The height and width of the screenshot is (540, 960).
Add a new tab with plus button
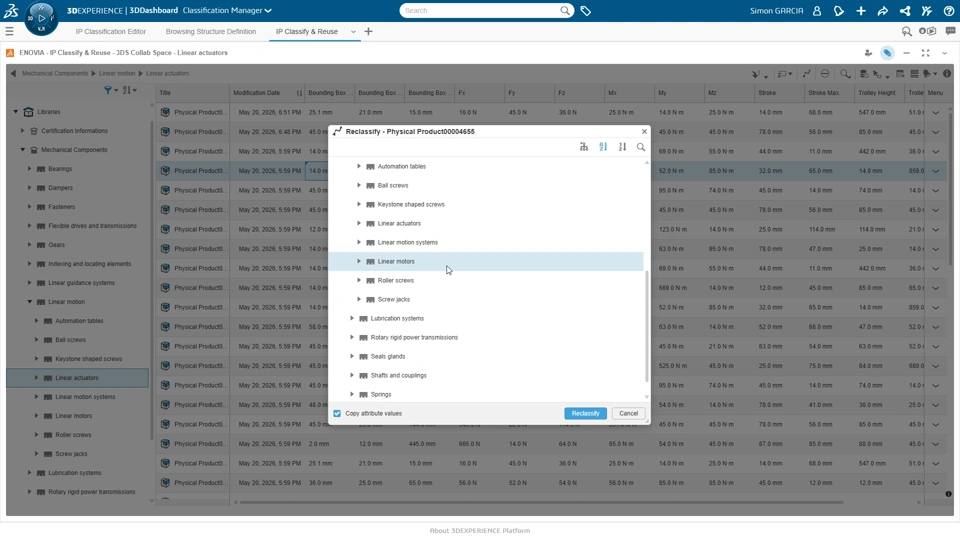[x=368, y=31]
